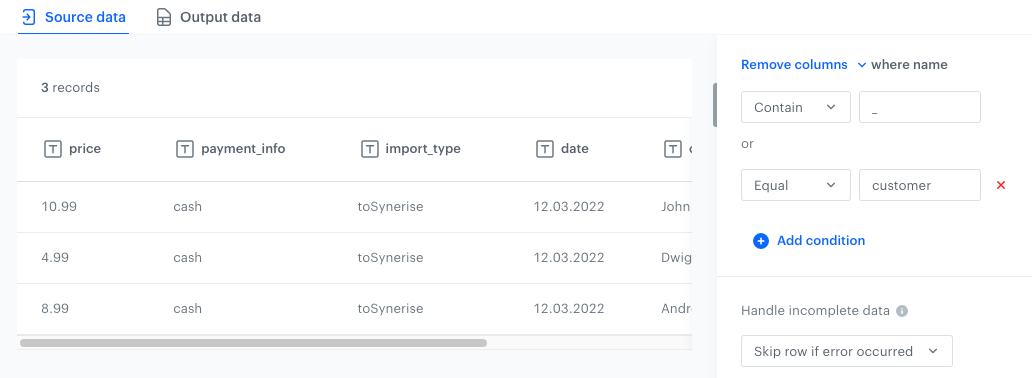Open the Remove columns action dropdown
Screen dimensions: 1032x378
pos(804,65)
